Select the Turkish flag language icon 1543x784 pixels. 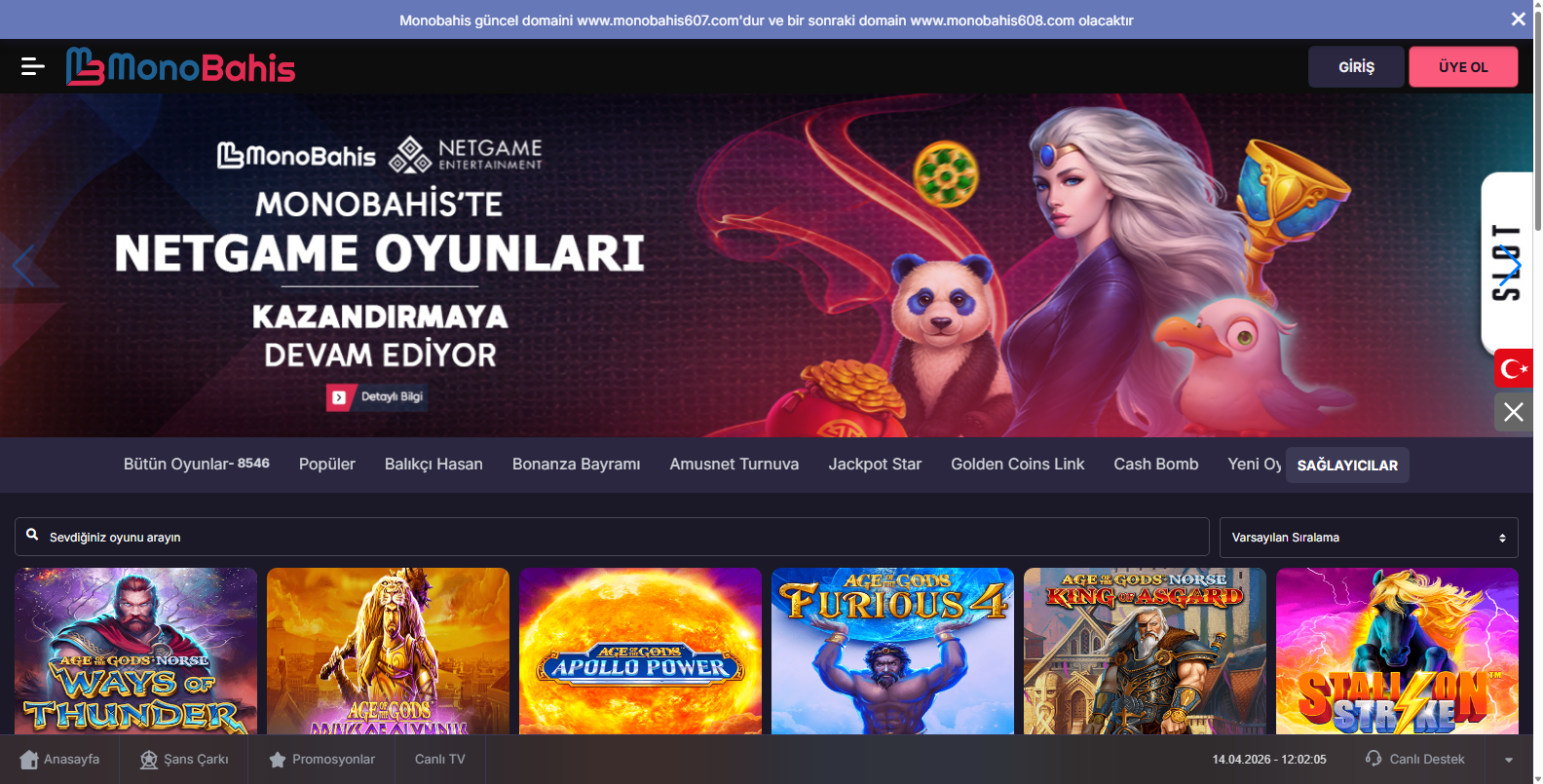(x=1514, y=368)
